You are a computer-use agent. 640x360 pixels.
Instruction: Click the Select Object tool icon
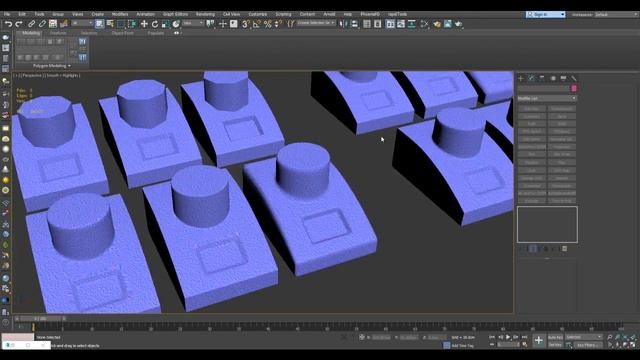[99, 24]
